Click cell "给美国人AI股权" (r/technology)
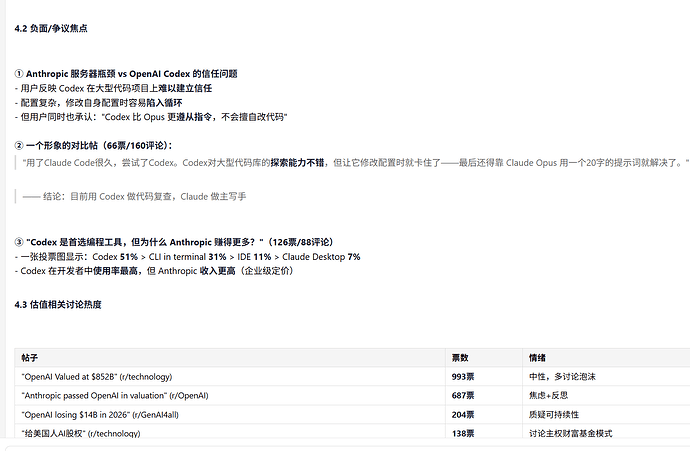The height and width of the screenshot is (451, 690). (x=230, y=432)
